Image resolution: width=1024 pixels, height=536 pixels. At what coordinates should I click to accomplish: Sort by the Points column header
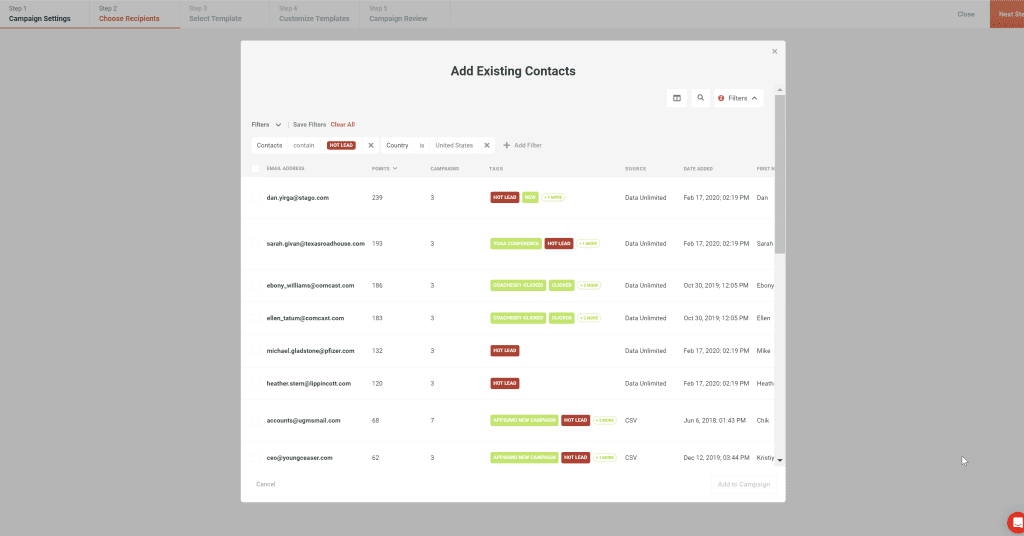pyautogui.click(x=384, y=168)
